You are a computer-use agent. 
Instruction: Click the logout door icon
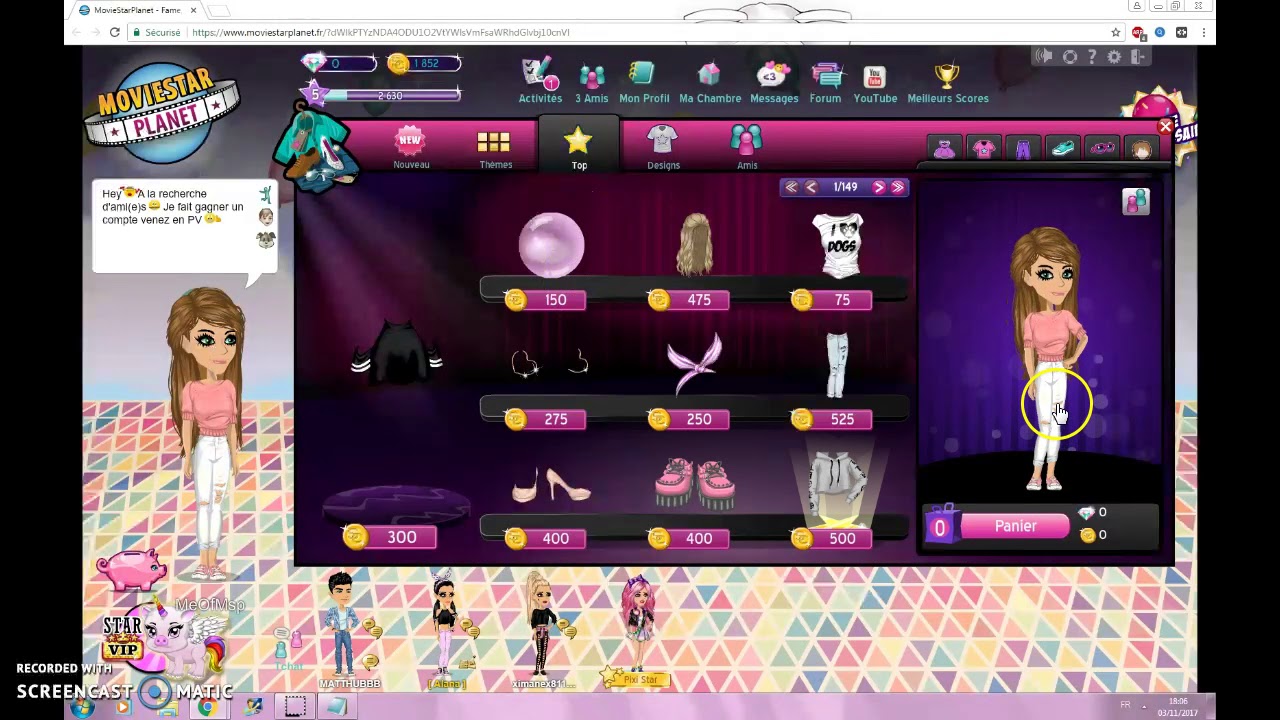coord(1139,57)
